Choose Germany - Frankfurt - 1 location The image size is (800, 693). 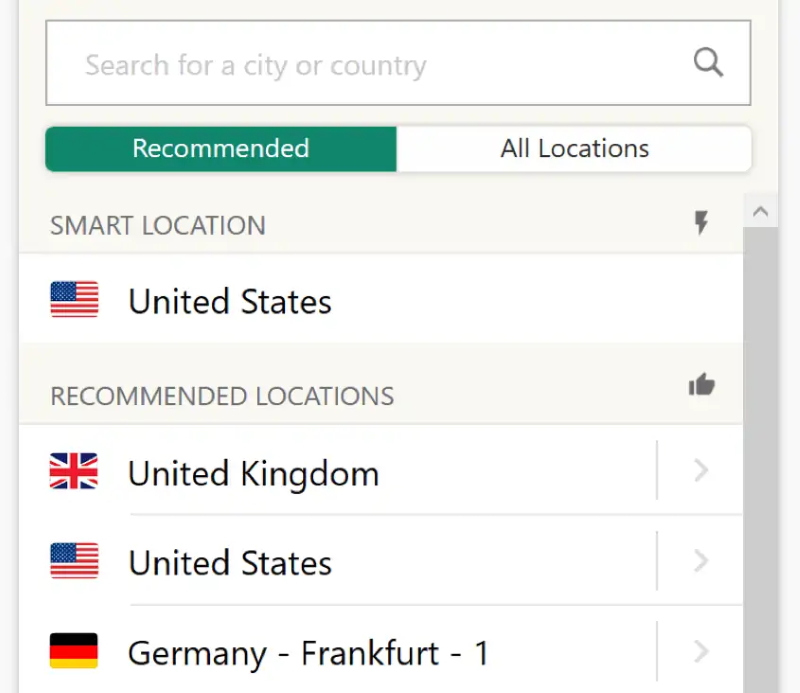[338, 651]
